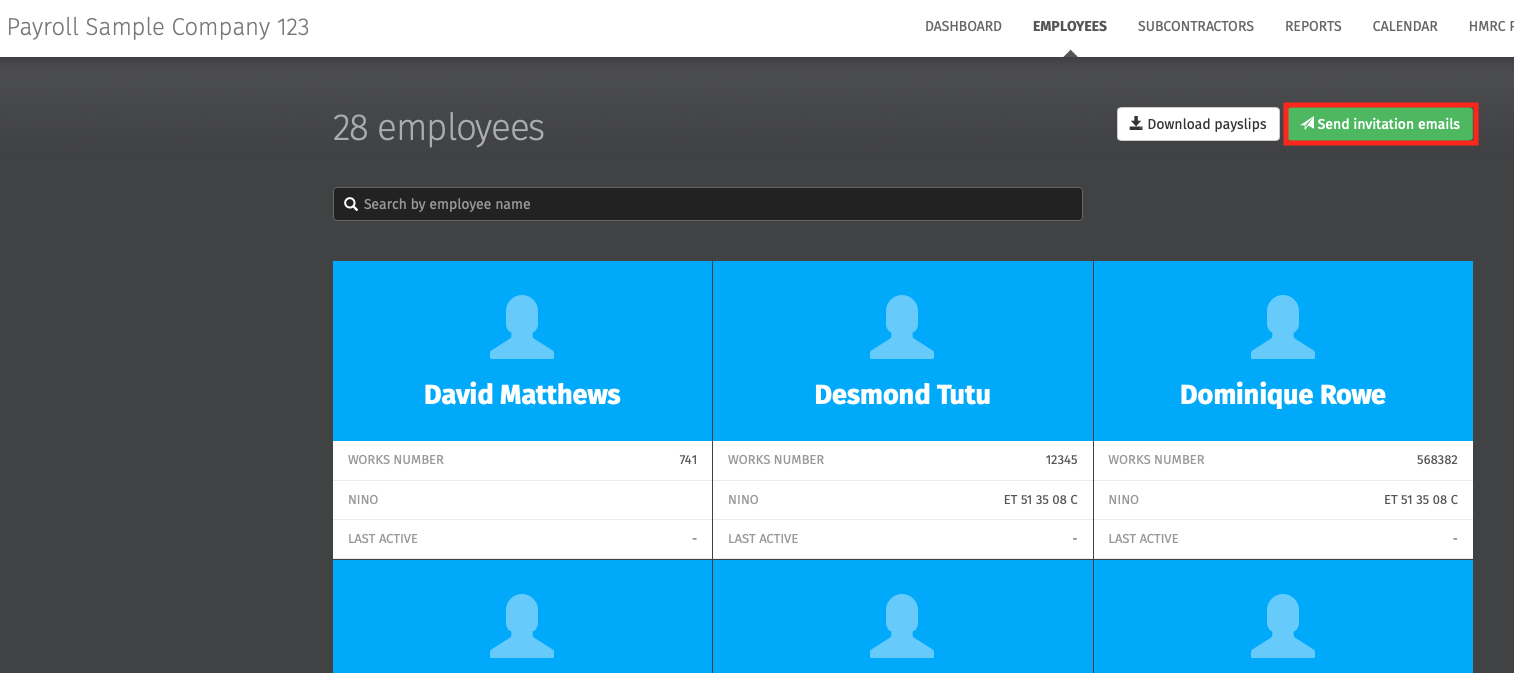
Task: Open the HMRC tab
Action: 1491,26
